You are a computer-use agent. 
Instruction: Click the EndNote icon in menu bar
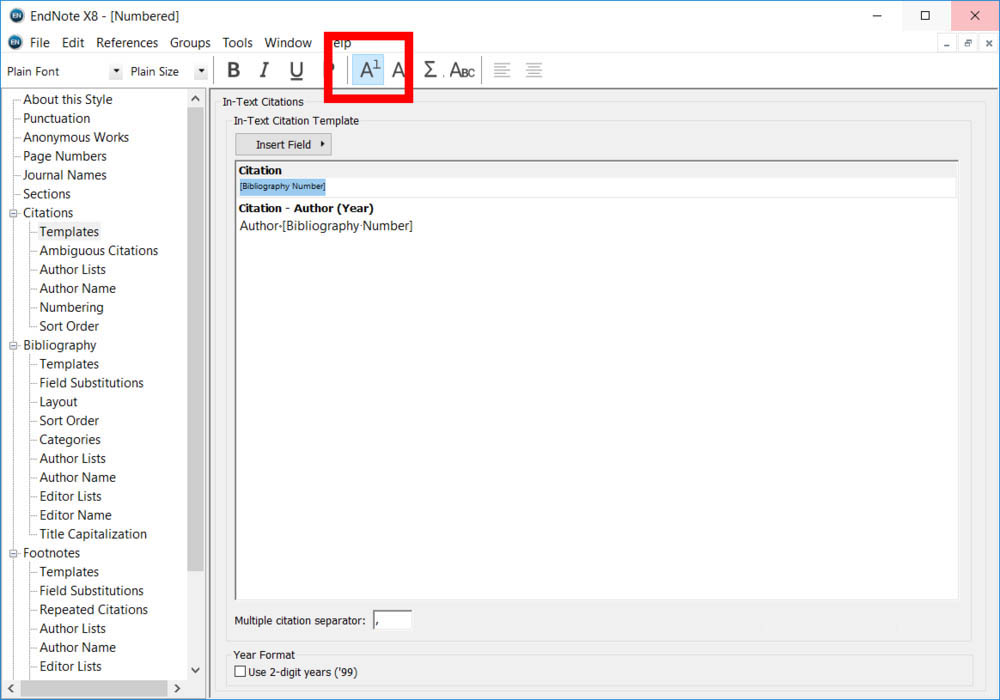15,43
